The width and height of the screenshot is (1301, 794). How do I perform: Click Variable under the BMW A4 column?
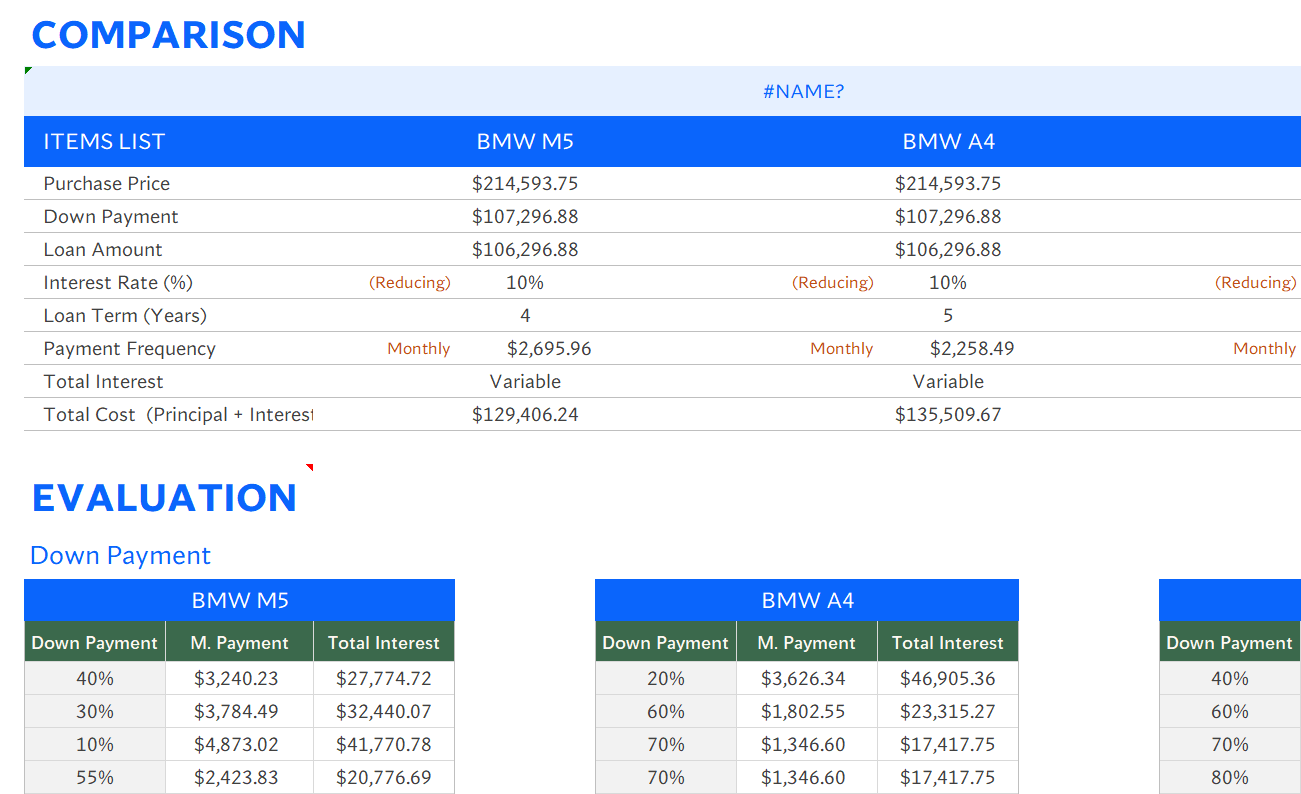(x=948, y=381)
